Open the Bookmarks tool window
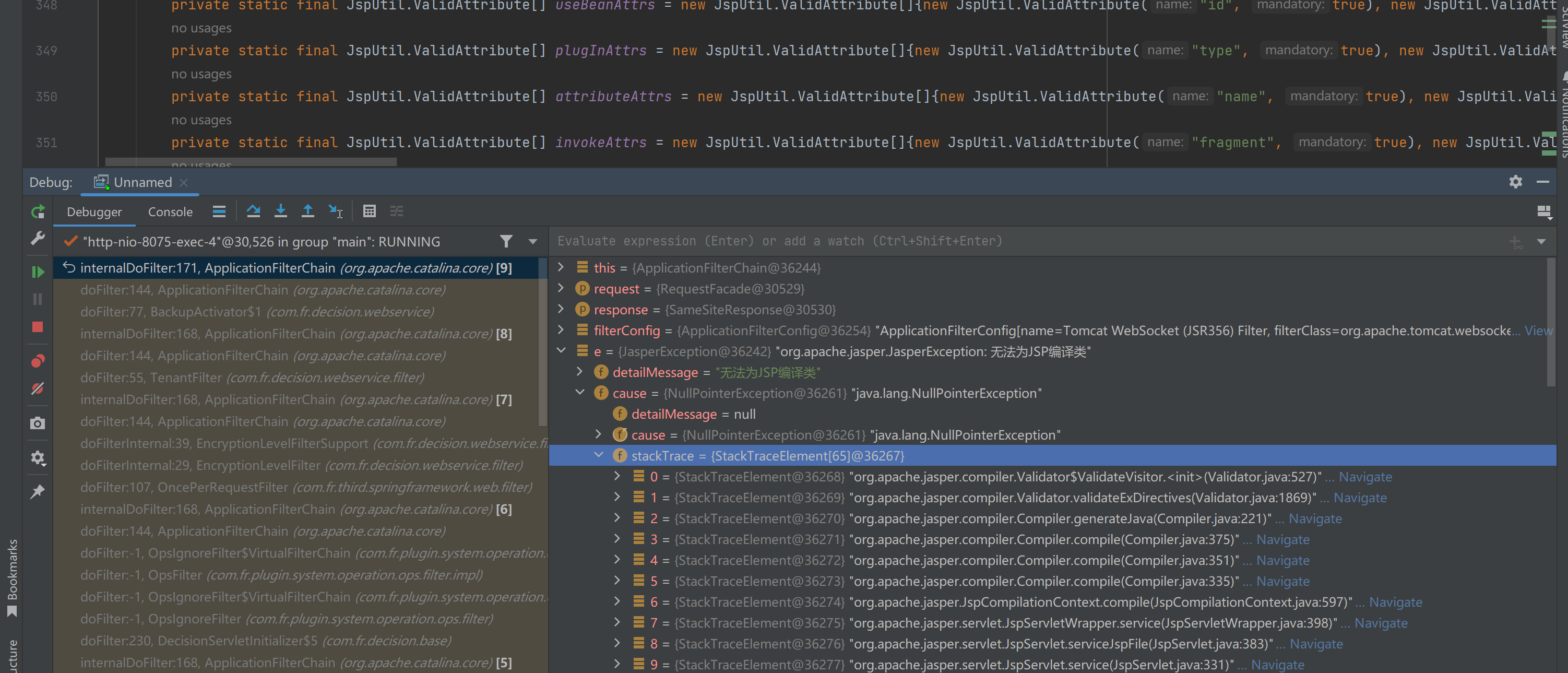This screenshot has height=673, width=1568. (x=11, y=577)
